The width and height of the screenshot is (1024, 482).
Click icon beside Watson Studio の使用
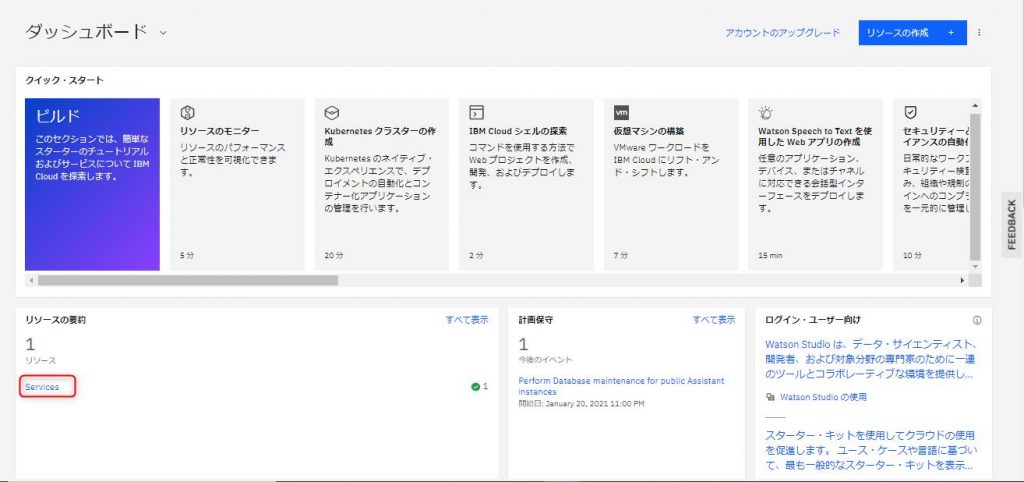coord(770,397)
